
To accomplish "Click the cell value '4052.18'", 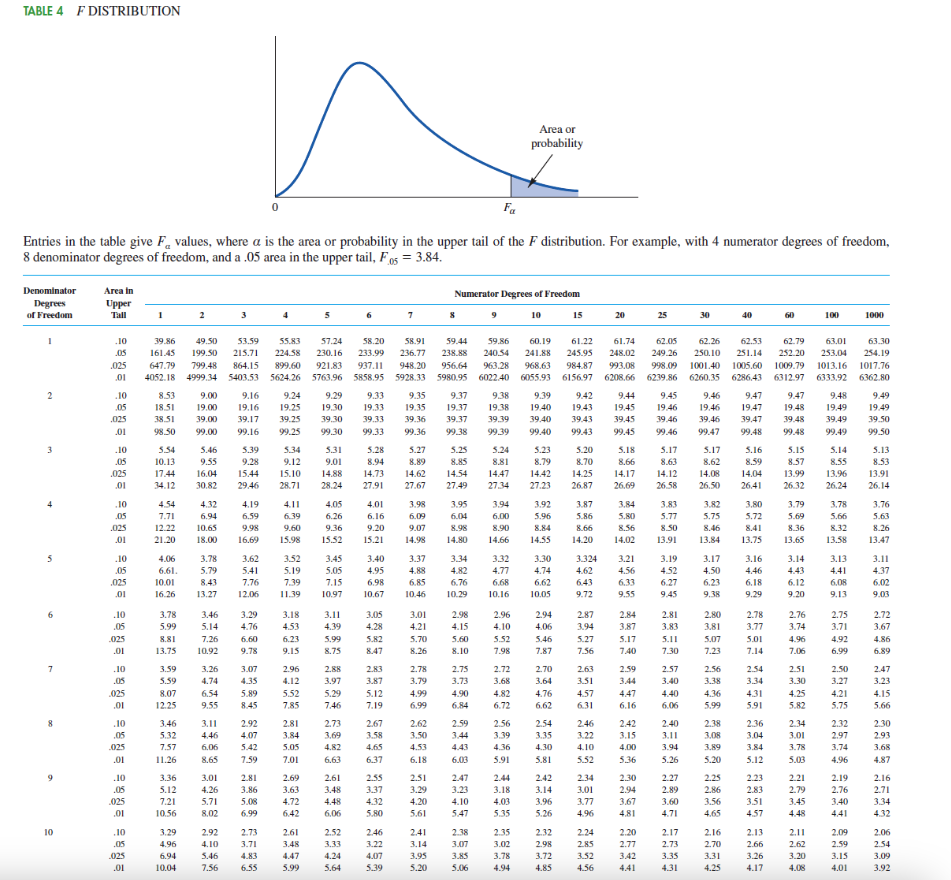I will (x=160, y=377).
